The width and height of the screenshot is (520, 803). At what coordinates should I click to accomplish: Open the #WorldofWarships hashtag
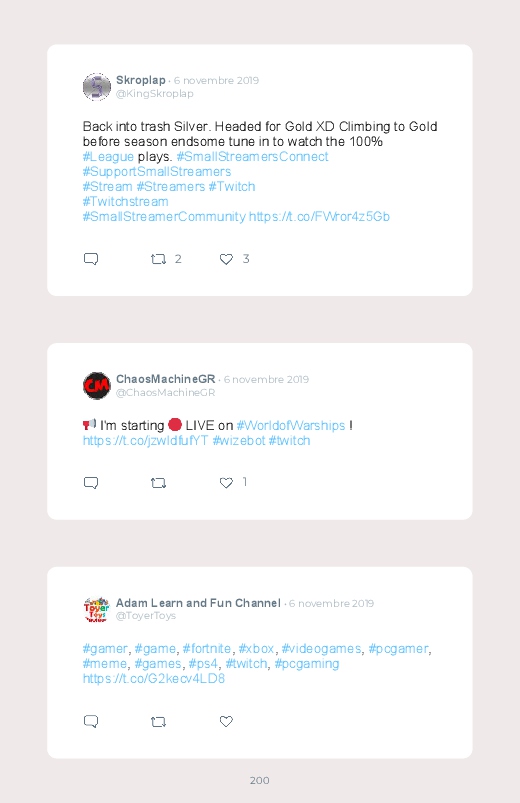pos(291,426)
